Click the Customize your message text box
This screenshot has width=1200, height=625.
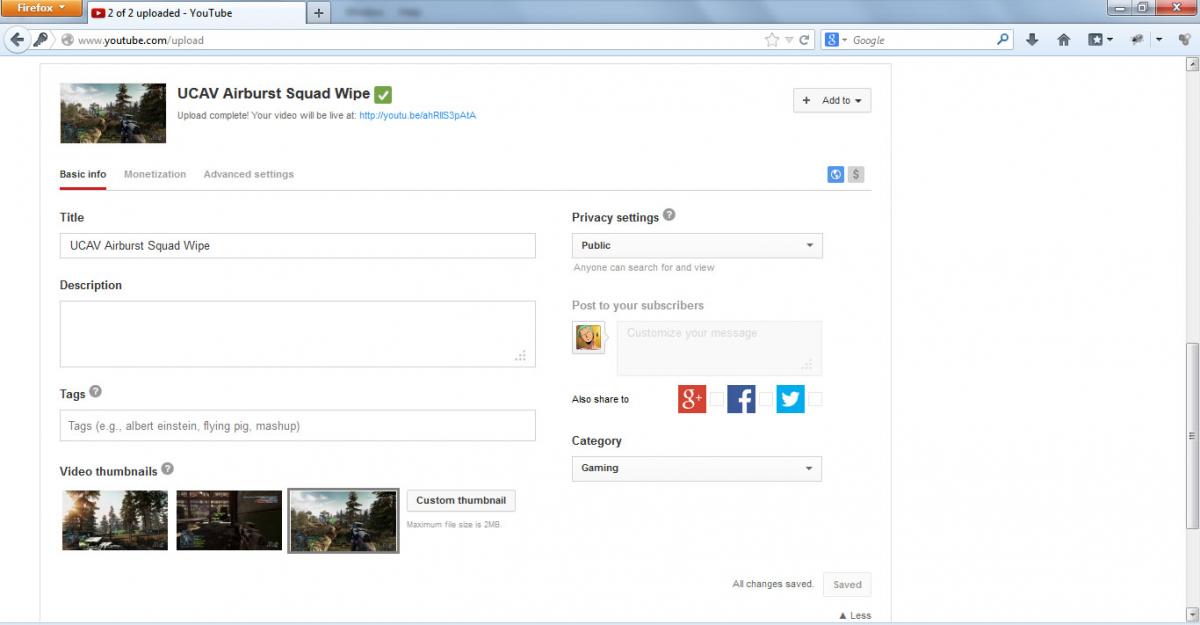click(719, 348)
